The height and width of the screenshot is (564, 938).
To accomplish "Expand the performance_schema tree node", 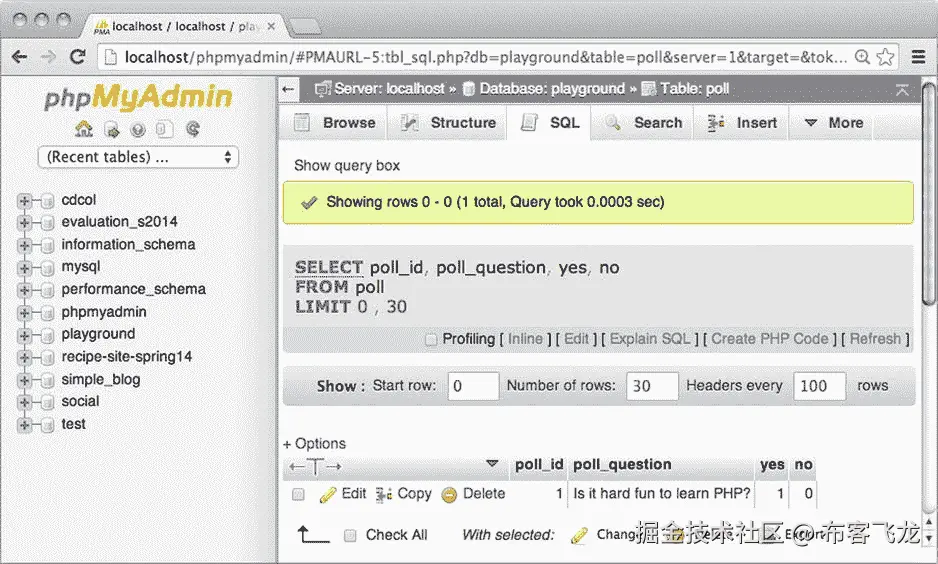I will click(24, 291).
